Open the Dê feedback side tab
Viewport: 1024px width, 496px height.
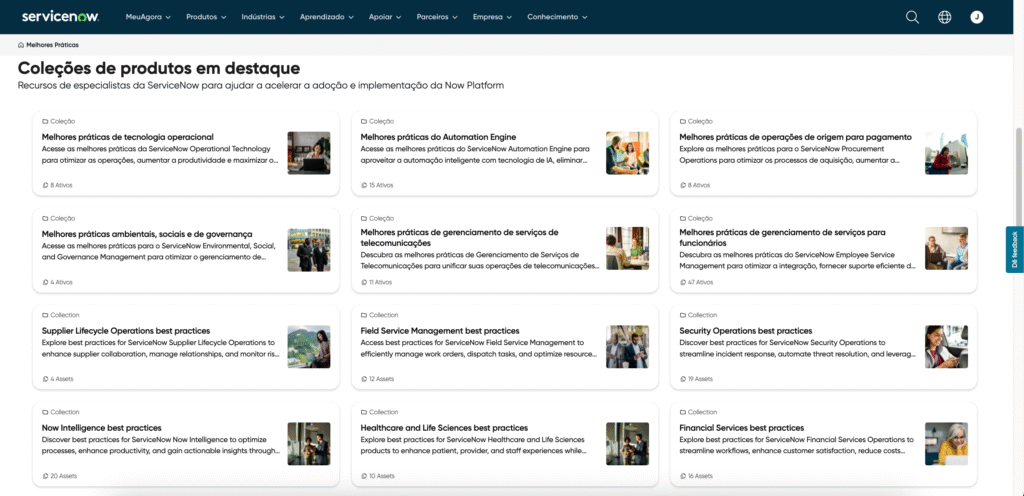coord(1015,249)
